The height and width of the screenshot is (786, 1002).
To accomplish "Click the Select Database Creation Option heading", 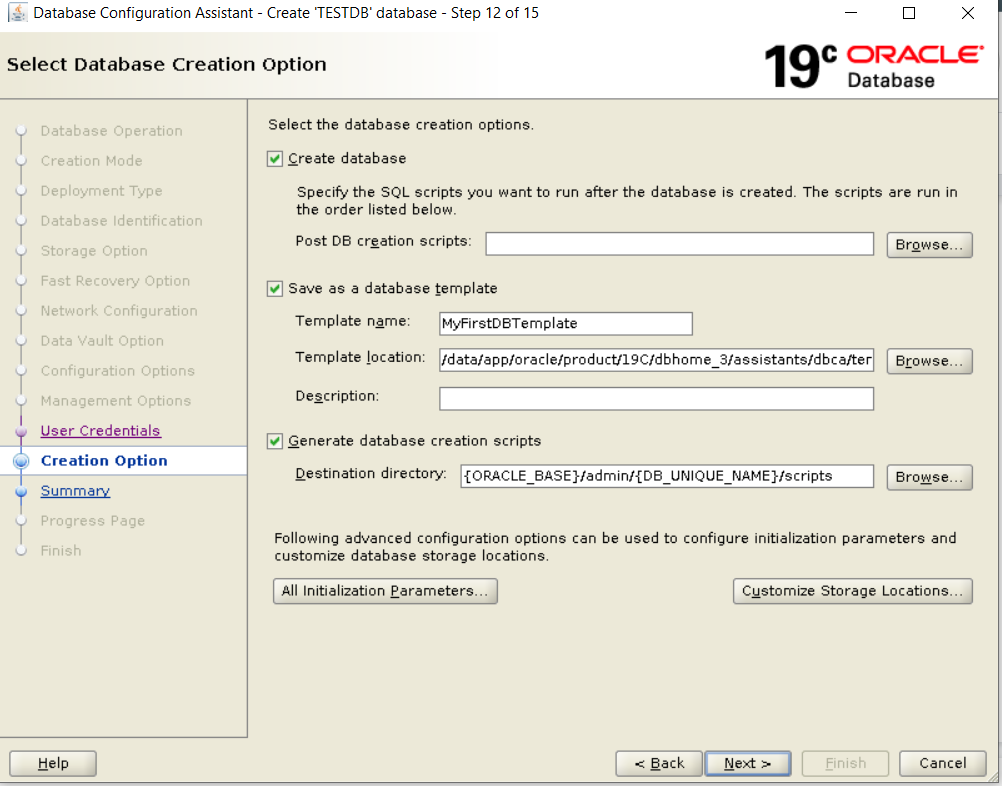I will tap(166, 65).
